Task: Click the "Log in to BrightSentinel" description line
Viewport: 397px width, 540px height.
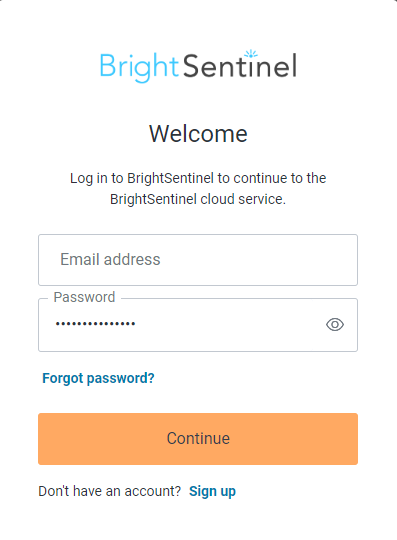Action: point(198,178)
